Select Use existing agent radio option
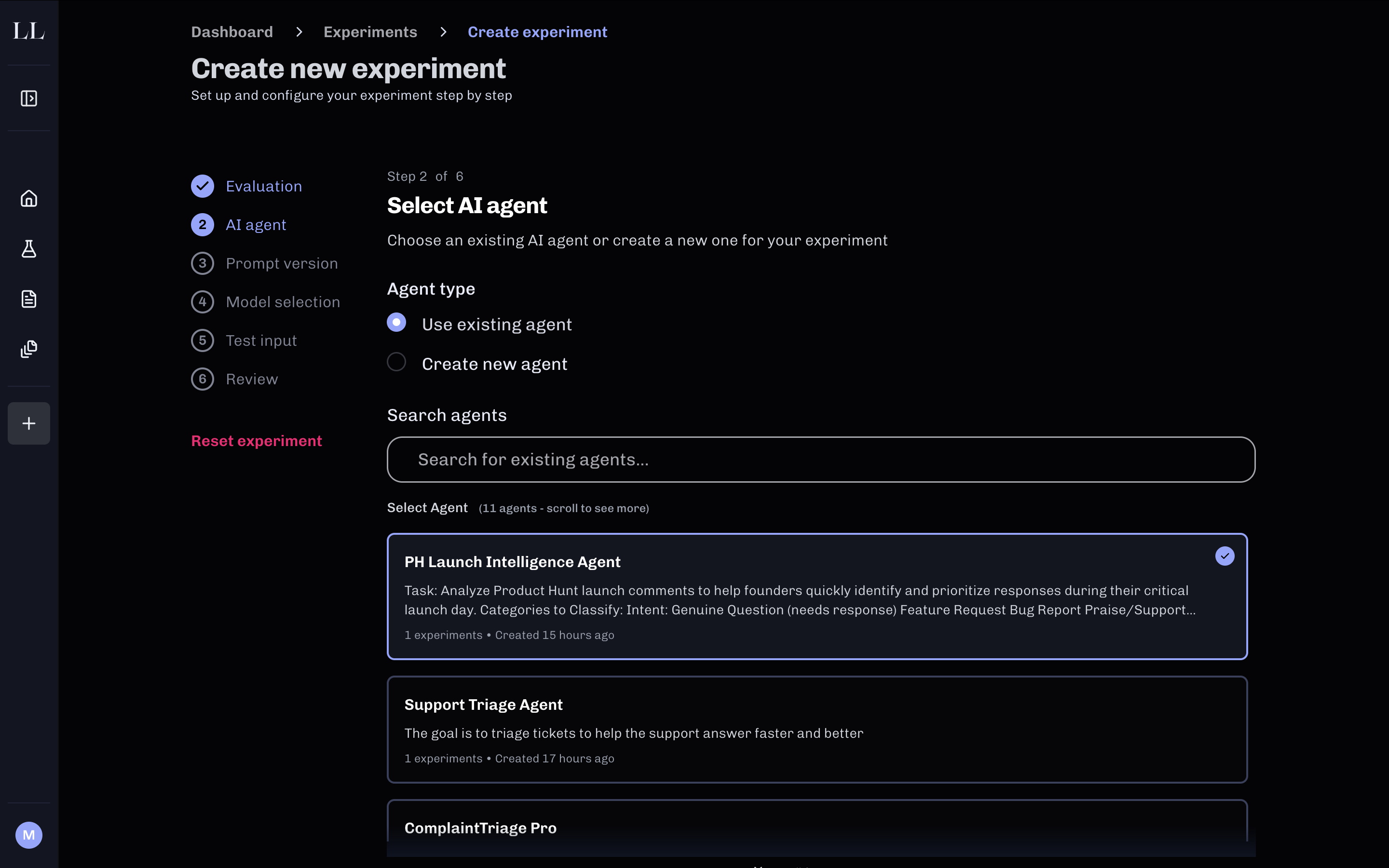Screen dimensions: 1389x868 (396, 323)
